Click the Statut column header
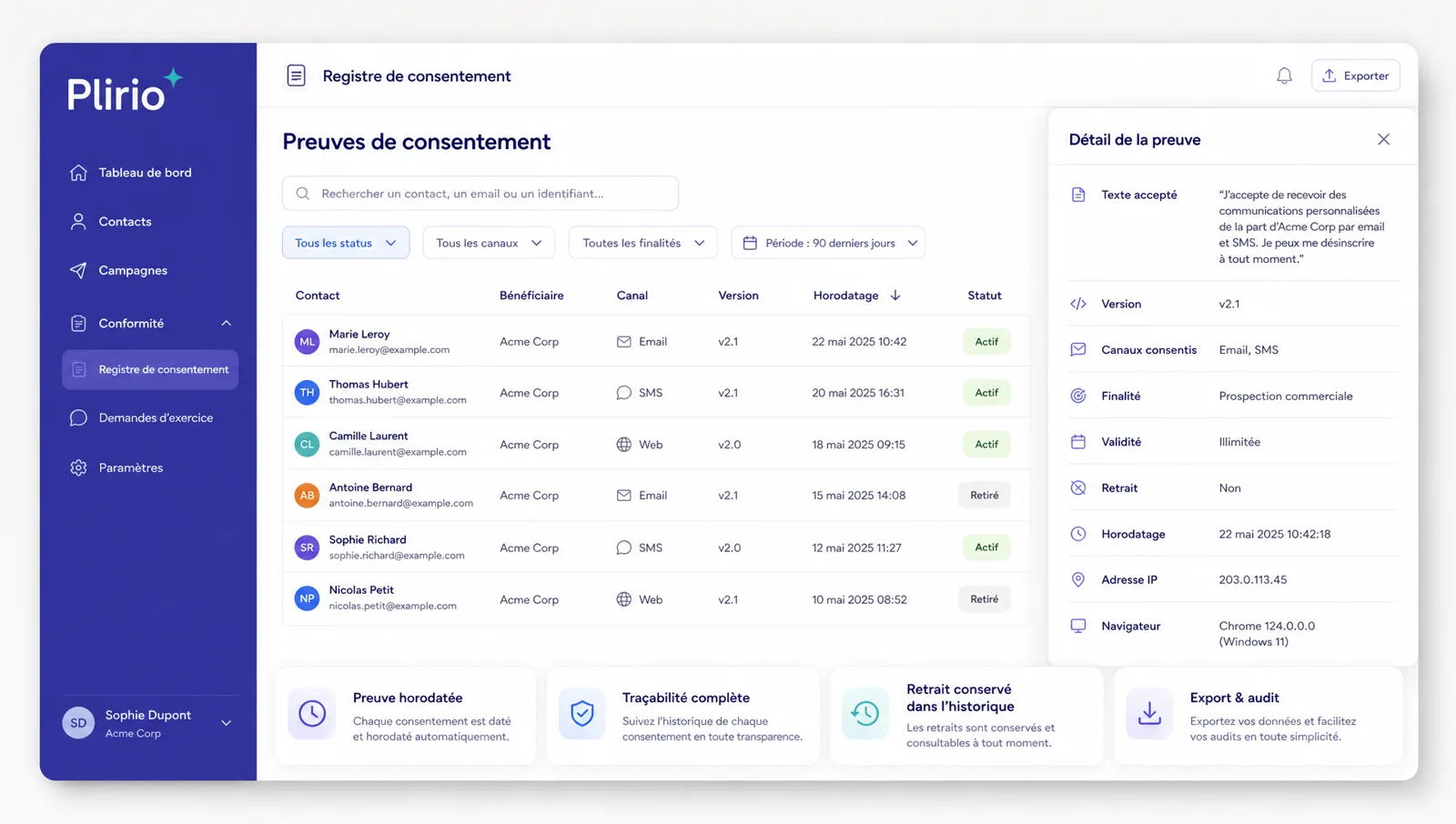 point(985,296)
